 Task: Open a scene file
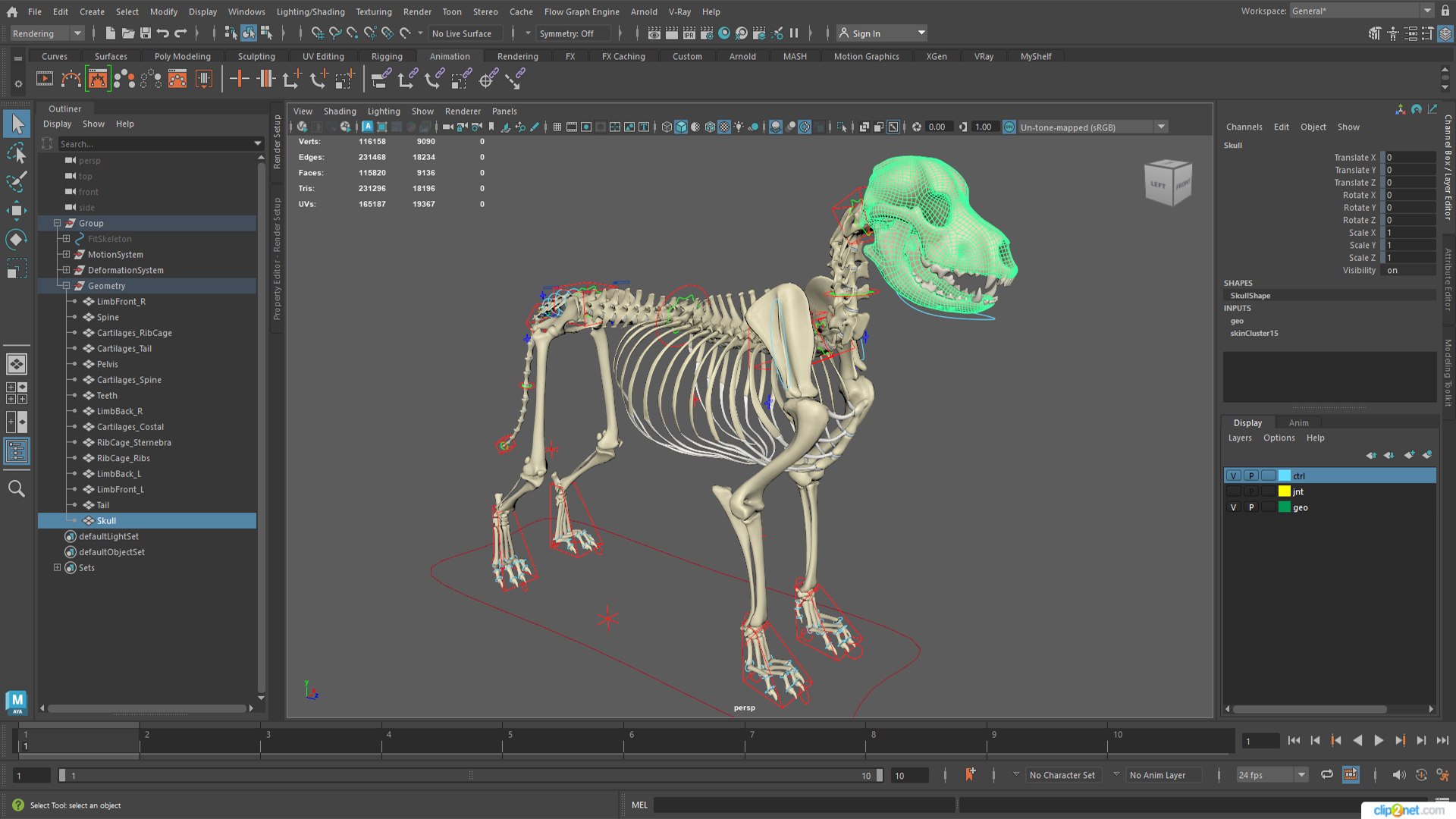point(128,33)
